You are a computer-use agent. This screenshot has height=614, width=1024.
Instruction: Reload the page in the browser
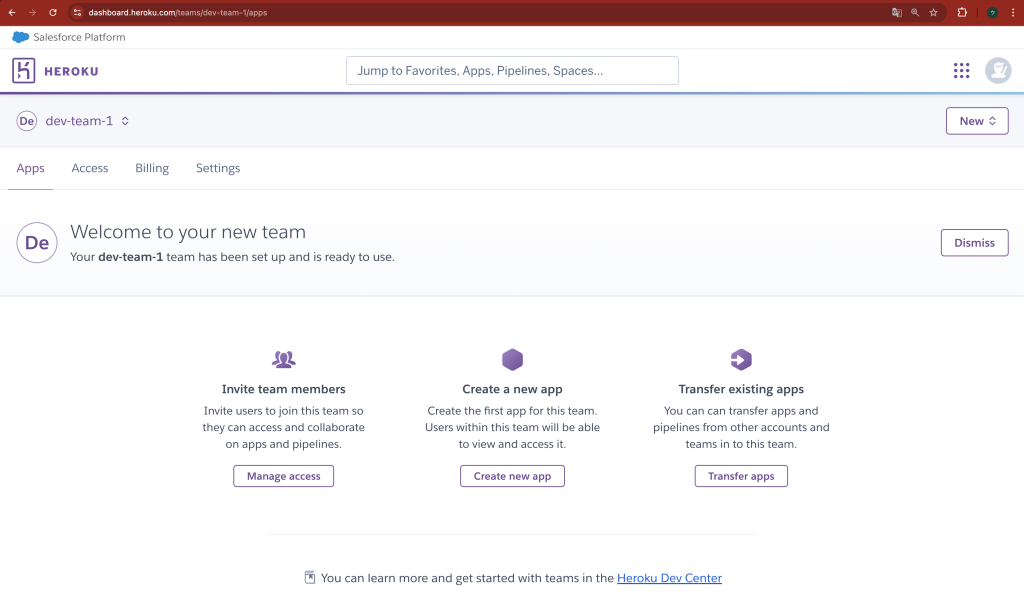click(53, 13)
